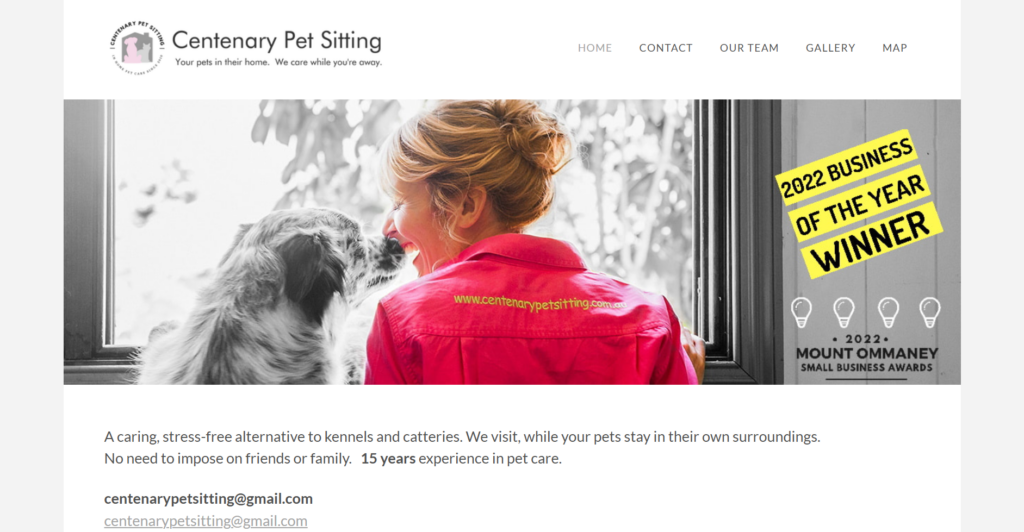Click the last lightbulb icon in award badge
Screen dimensions: 1024x532
click(930, 312)
